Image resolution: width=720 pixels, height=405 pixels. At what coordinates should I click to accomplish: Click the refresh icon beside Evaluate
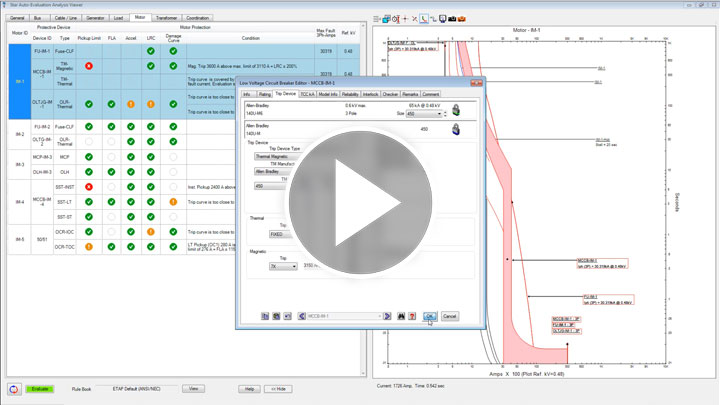point(14,389)
